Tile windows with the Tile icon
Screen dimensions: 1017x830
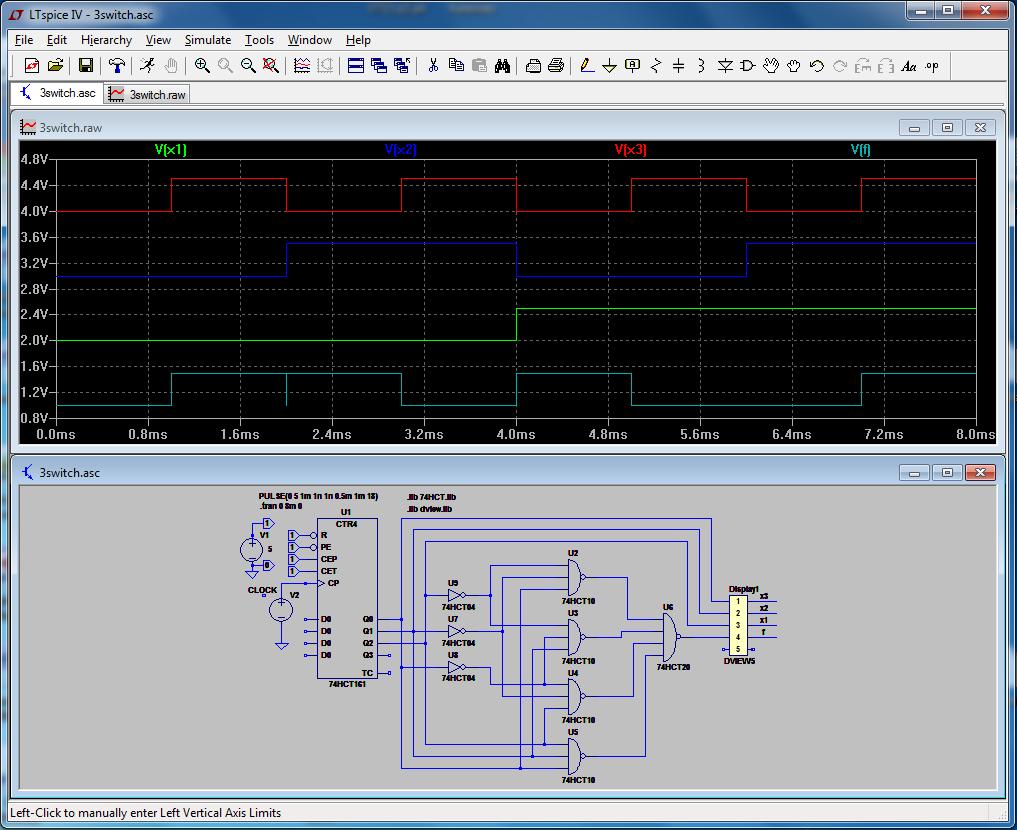(355, 65)
